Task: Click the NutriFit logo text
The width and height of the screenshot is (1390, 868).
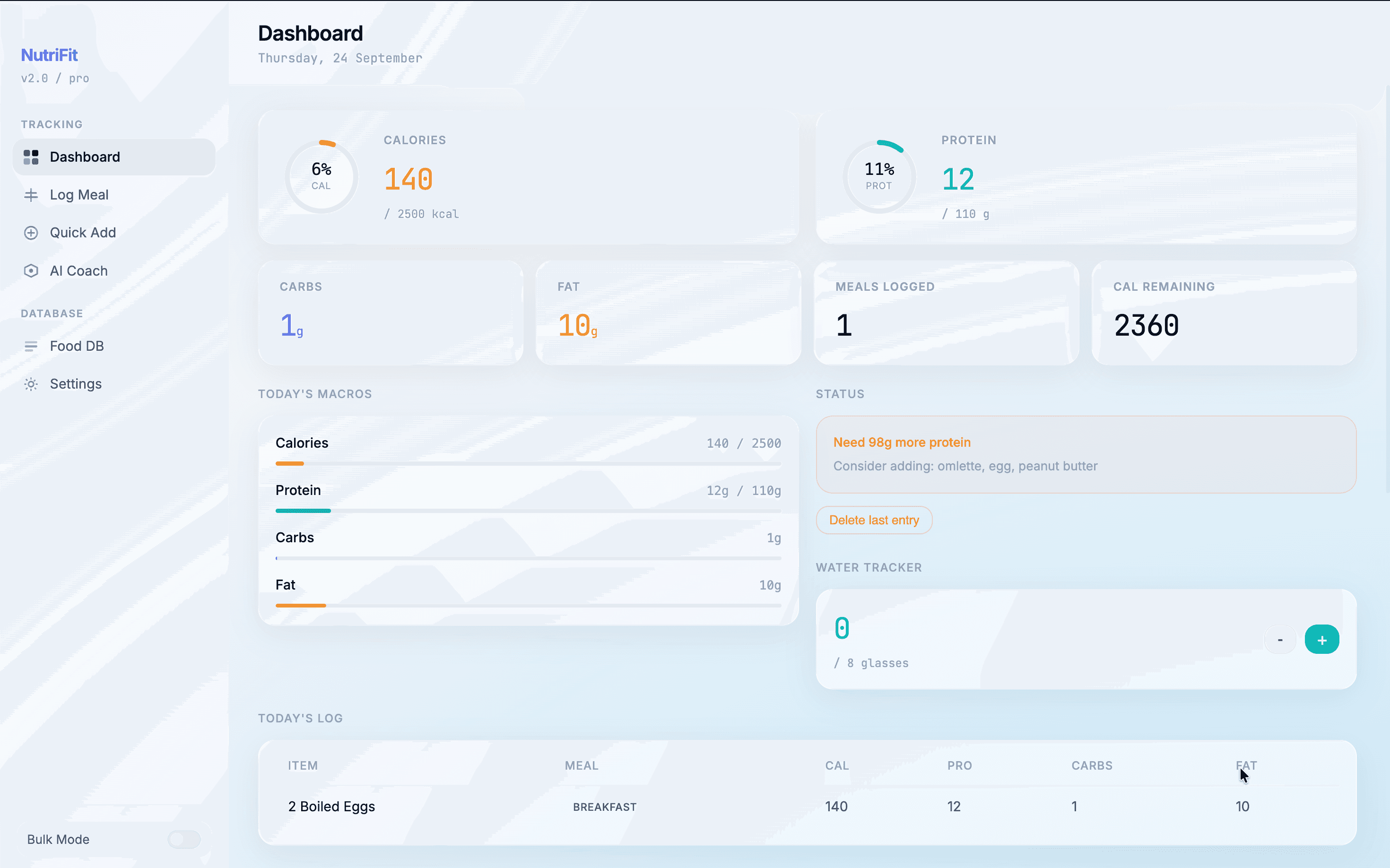Action: tap(49, 55)
